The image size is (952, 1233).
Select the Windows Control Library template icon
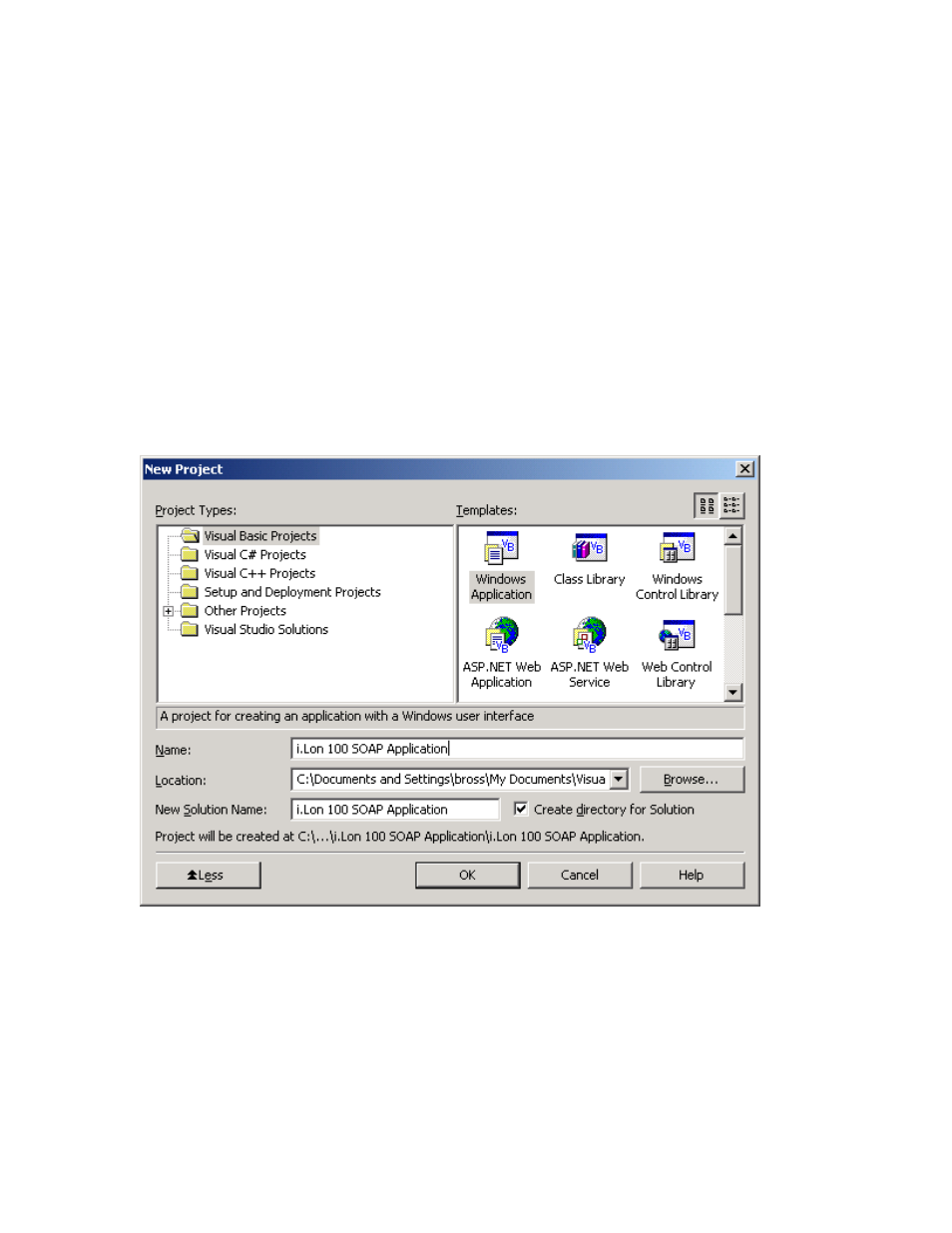(x=677, y=548)
